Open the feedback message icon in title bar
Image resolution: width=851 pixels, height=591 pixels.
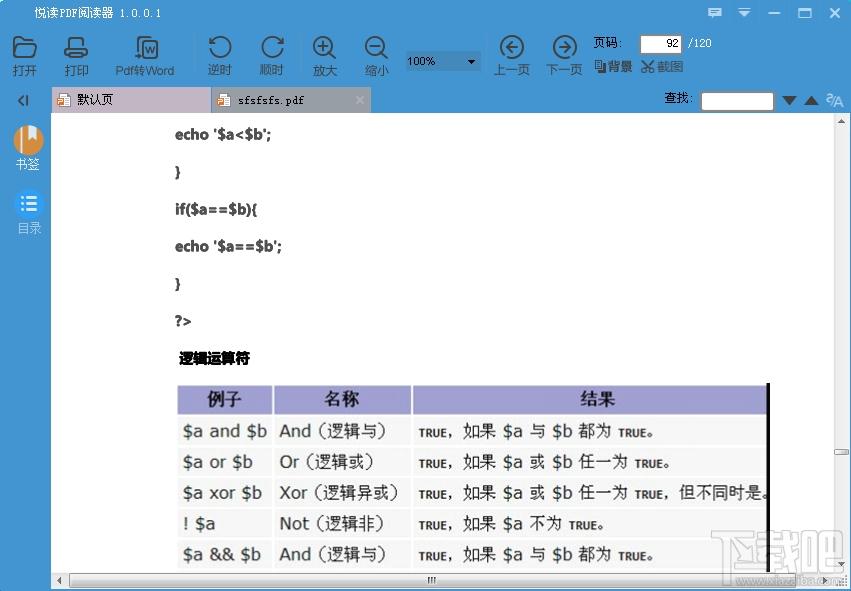tap(715, 12)
